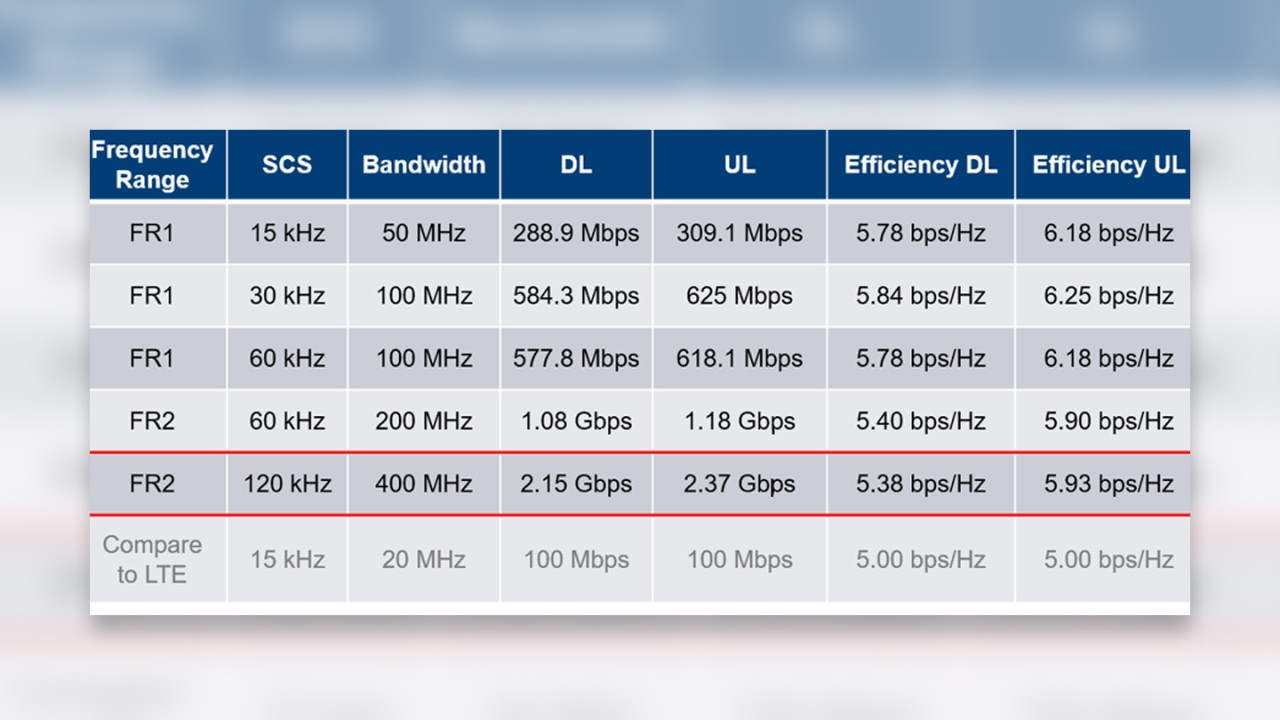Select the DL column header
Screen dimensions: 1280x720
(x=576, y=165)
